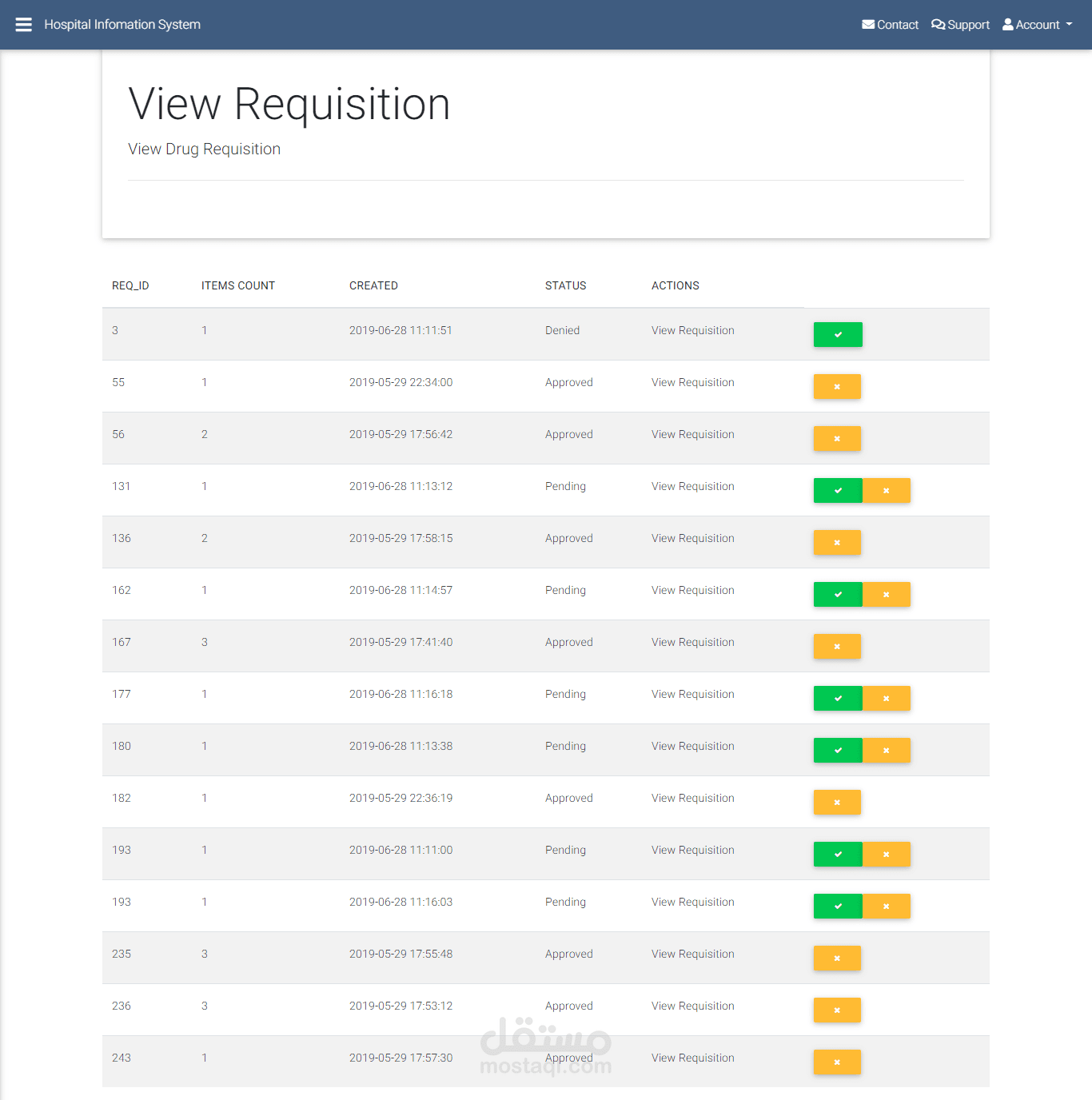Viewport: 1092px width, 1100px height.
Task: Deny pending requisition 162 with yellow X
Action: point(886,594)
